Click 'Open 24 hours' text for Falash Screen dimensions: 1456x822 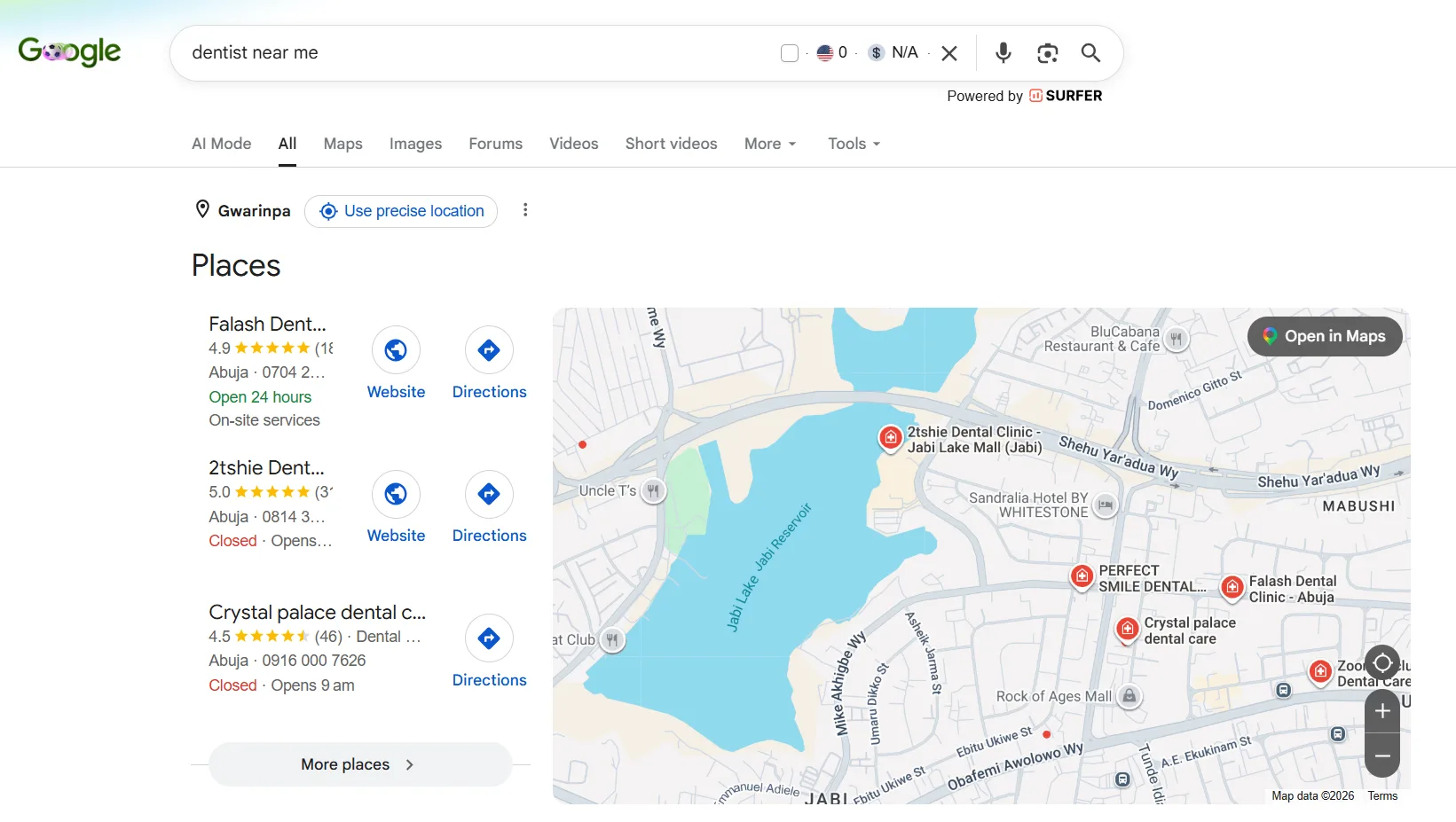click(x=260, y=397)
